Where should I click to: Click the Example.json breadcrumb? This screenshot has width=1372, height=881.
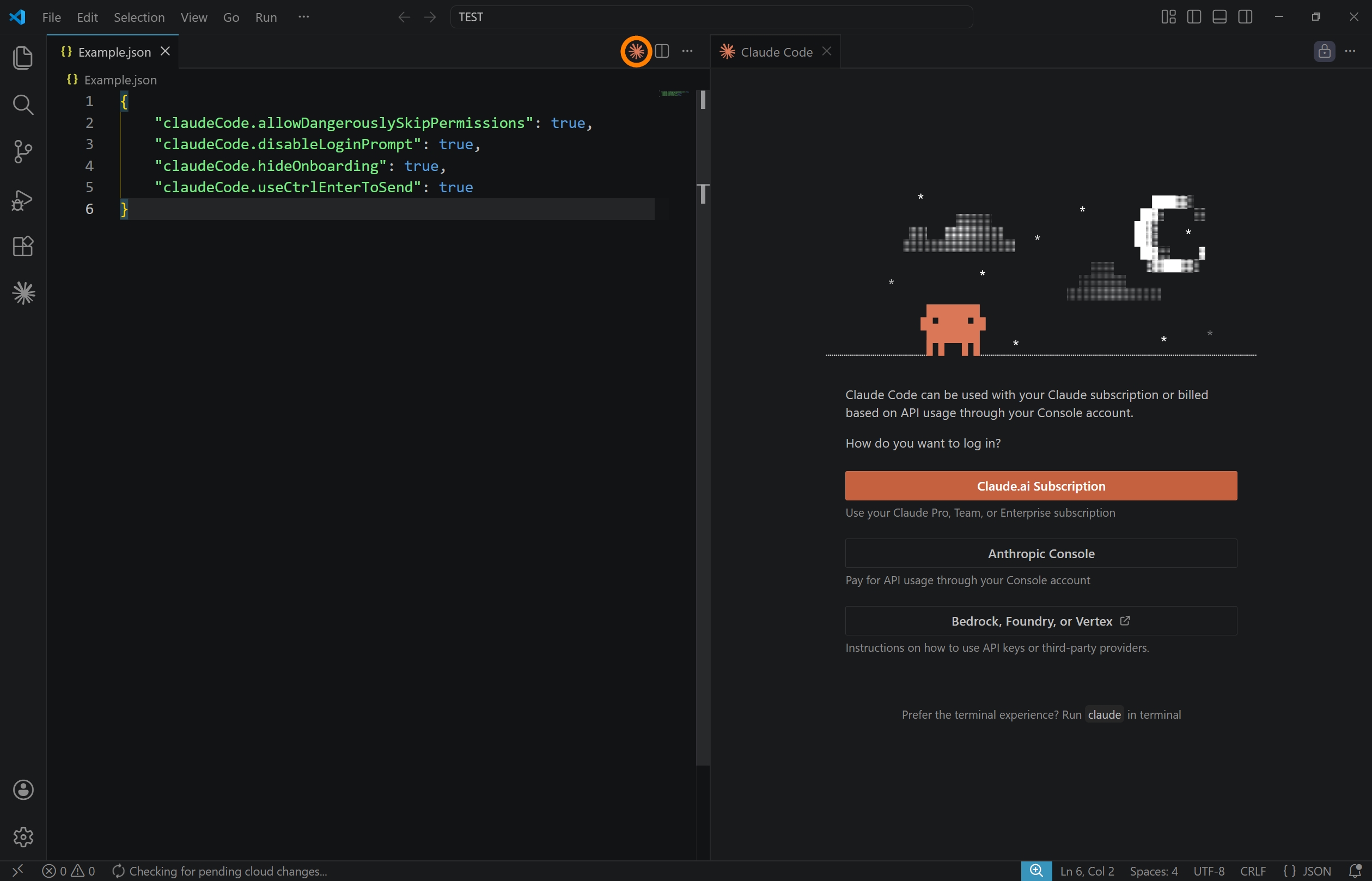[112, 80]
